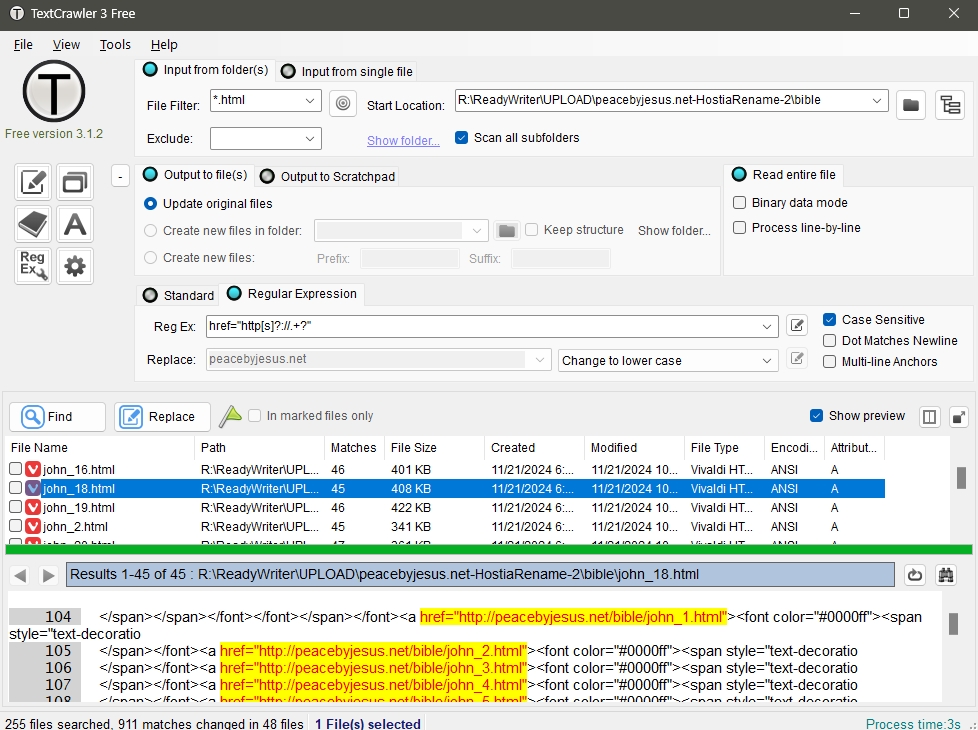
Task: Select the Input from folder(s) tab
Action: click(206, 70)
